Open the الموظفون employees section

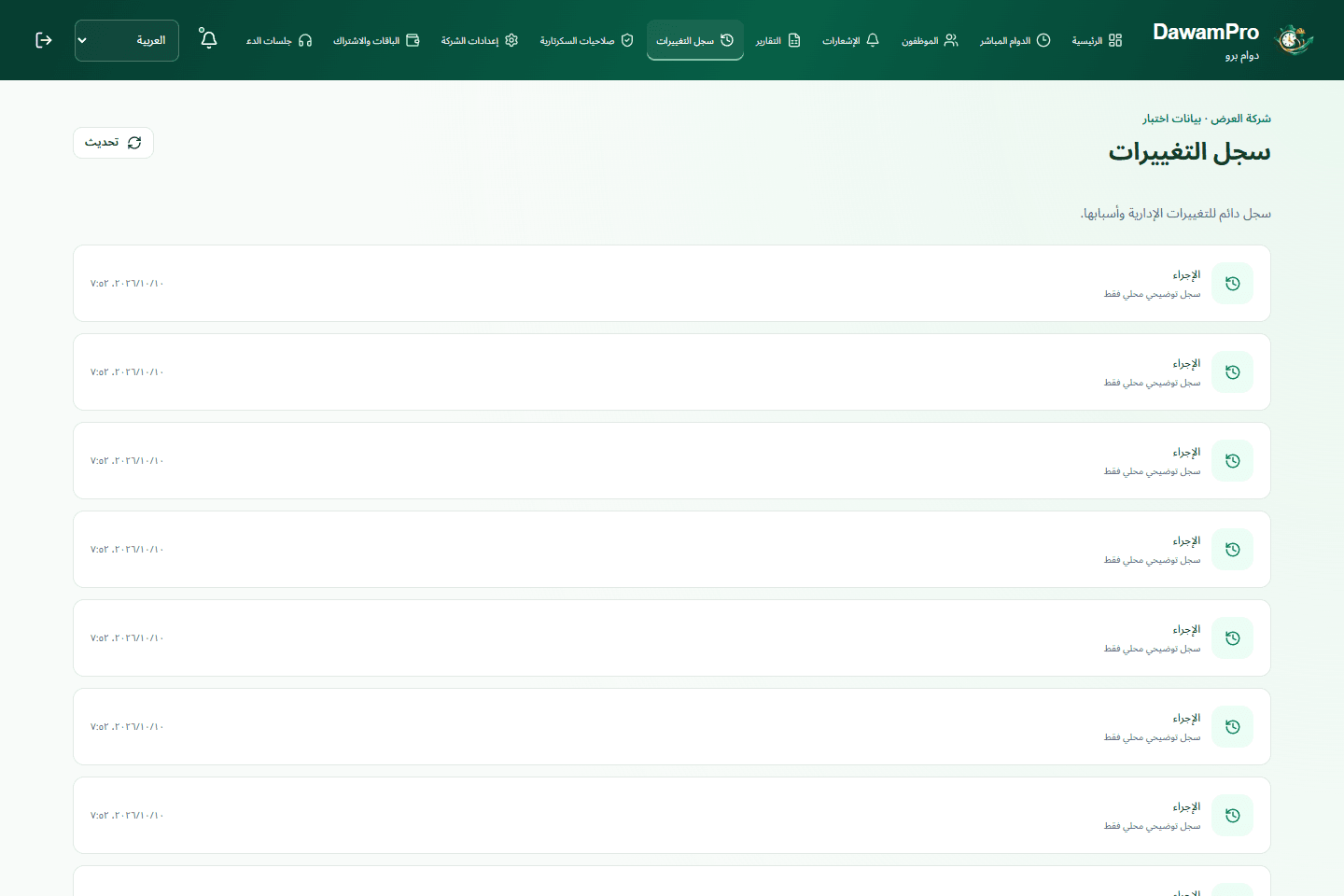point(930,40)
